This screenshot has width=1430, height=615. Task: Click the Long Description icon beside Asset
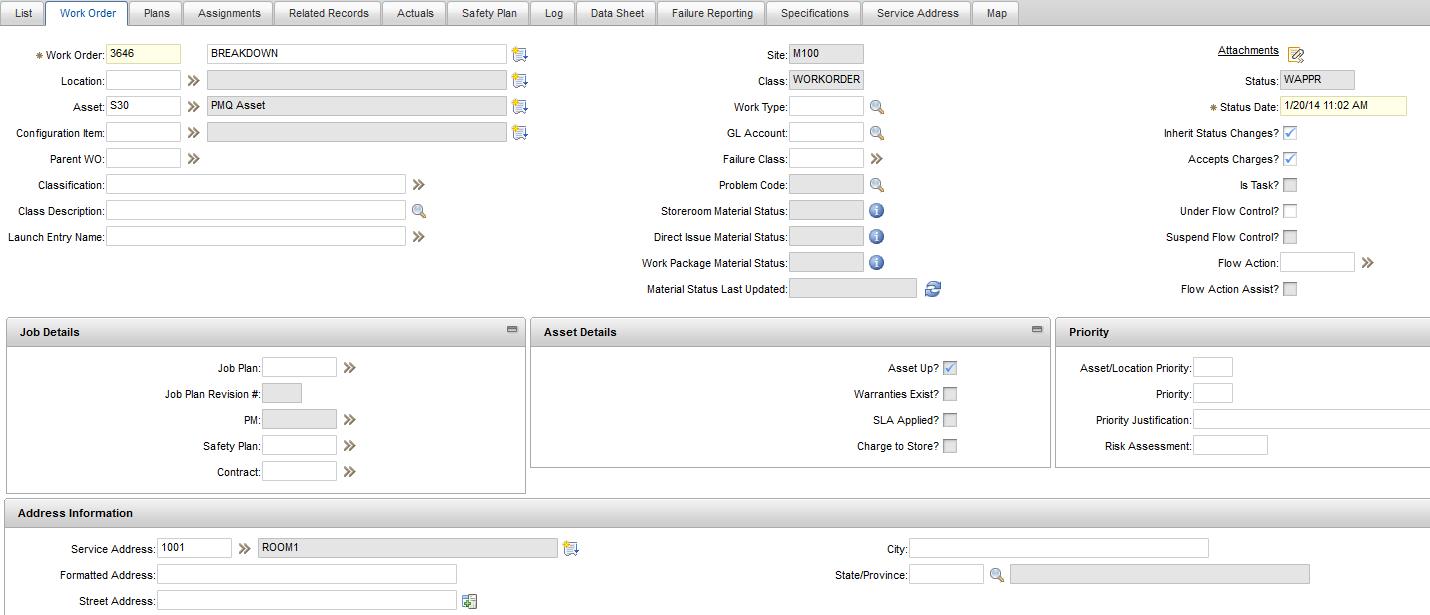(519, 106)
